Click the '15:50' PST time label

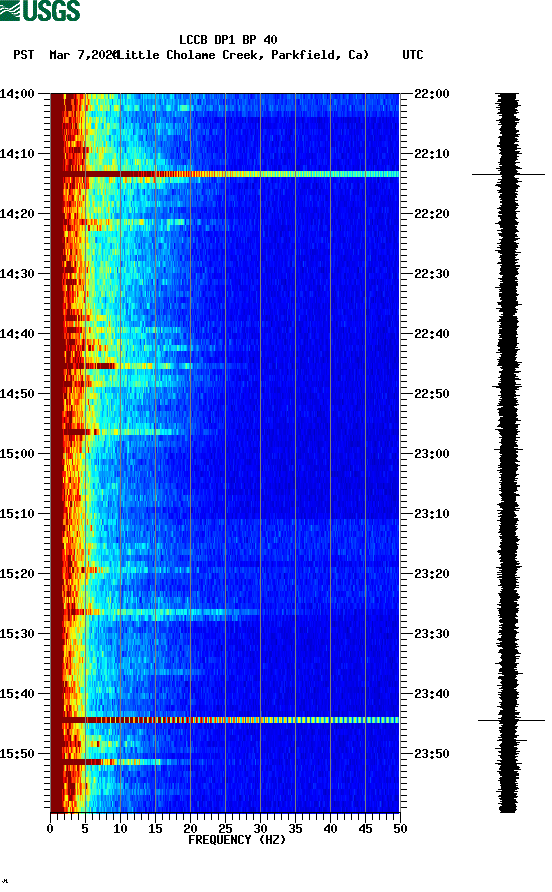17,754
